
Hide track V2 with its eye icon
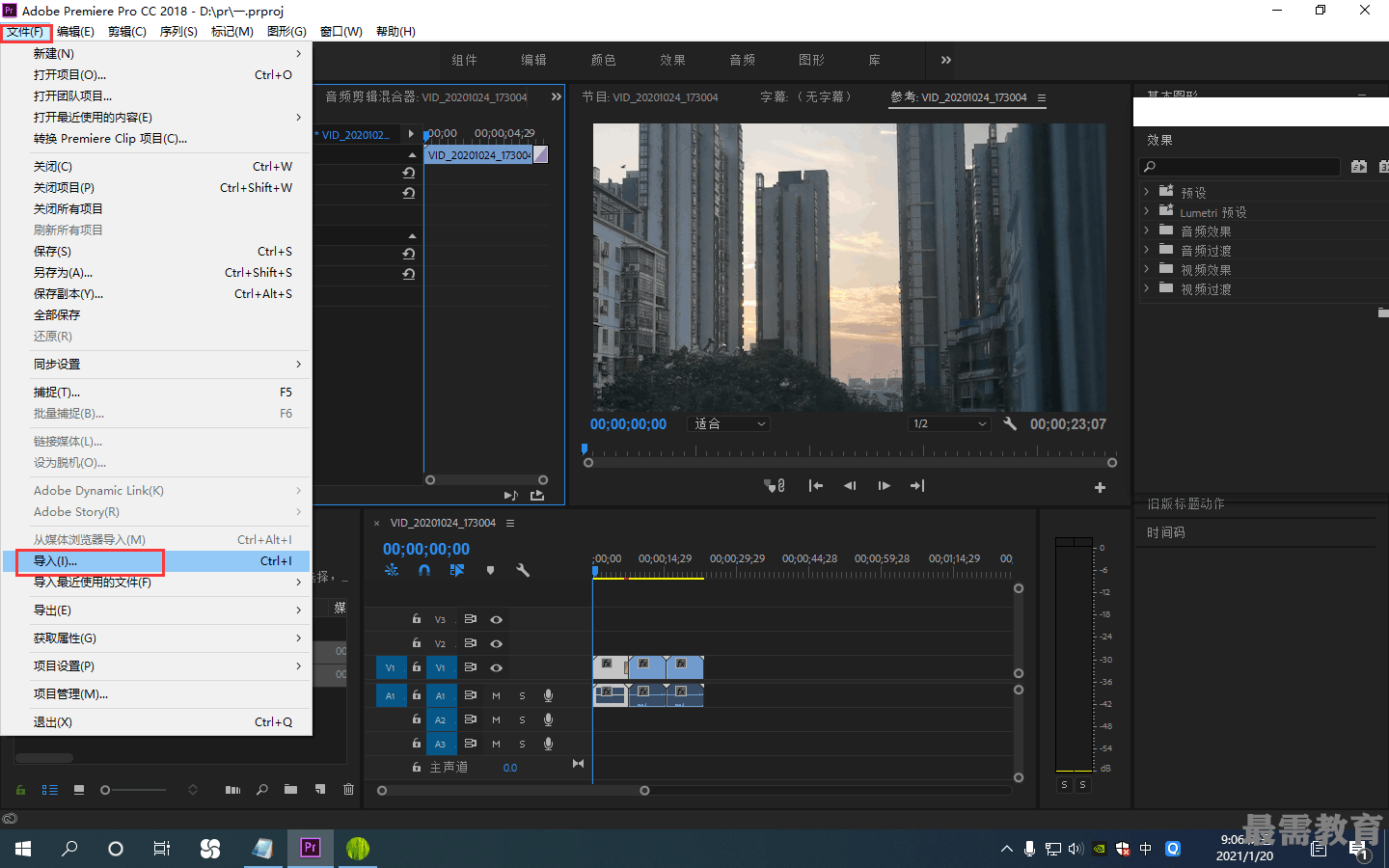497,643
